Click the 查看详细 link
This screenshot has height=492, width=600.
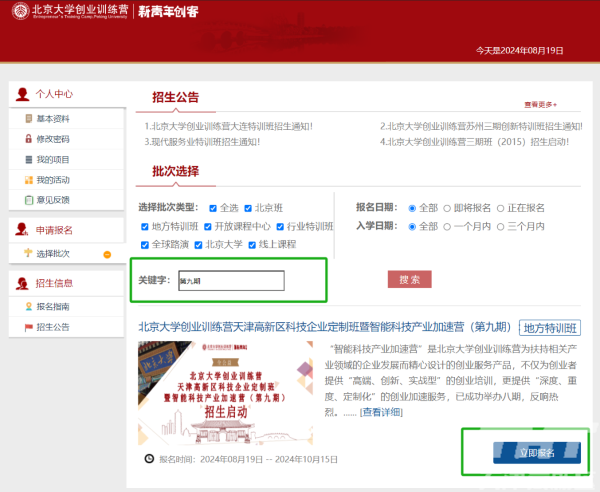tap(381, 412)
